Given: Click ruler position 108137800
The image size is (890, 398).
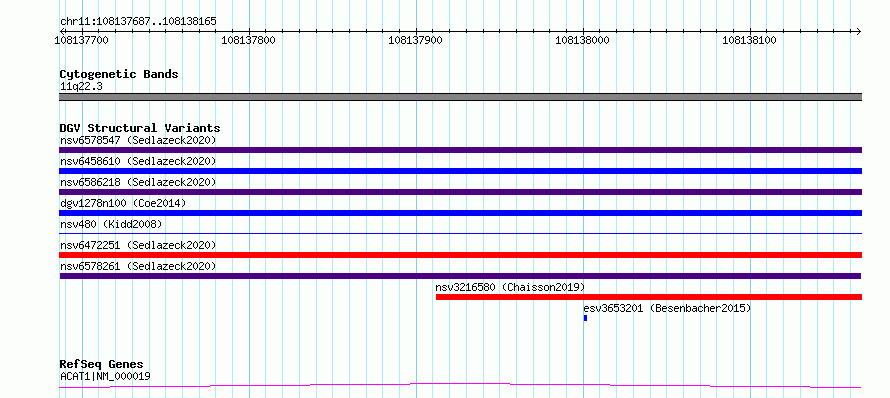Looking at the screenshot, I should tap(248, 40).
